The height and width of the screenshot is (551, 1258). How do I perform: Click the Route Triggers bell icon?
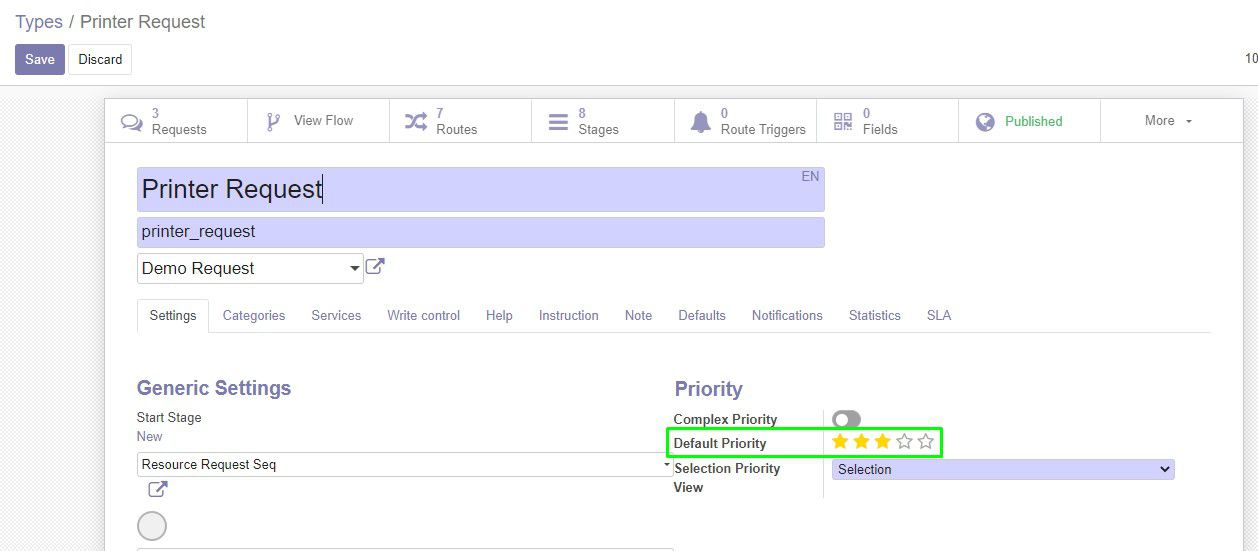pyautogui.click(x=701, y=122)
